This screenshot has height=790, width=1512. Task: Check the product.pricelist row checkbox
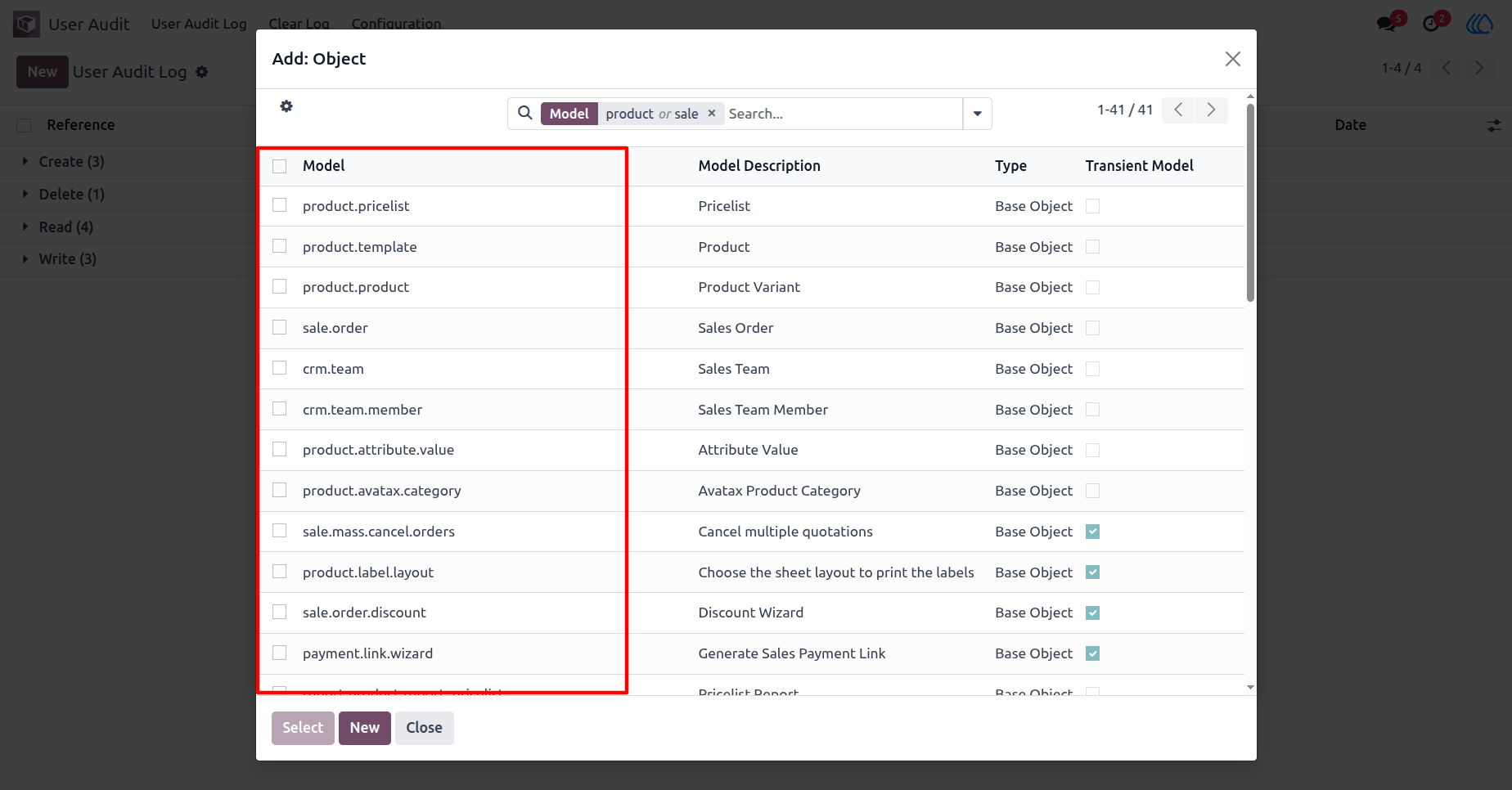tap(280, 205)
